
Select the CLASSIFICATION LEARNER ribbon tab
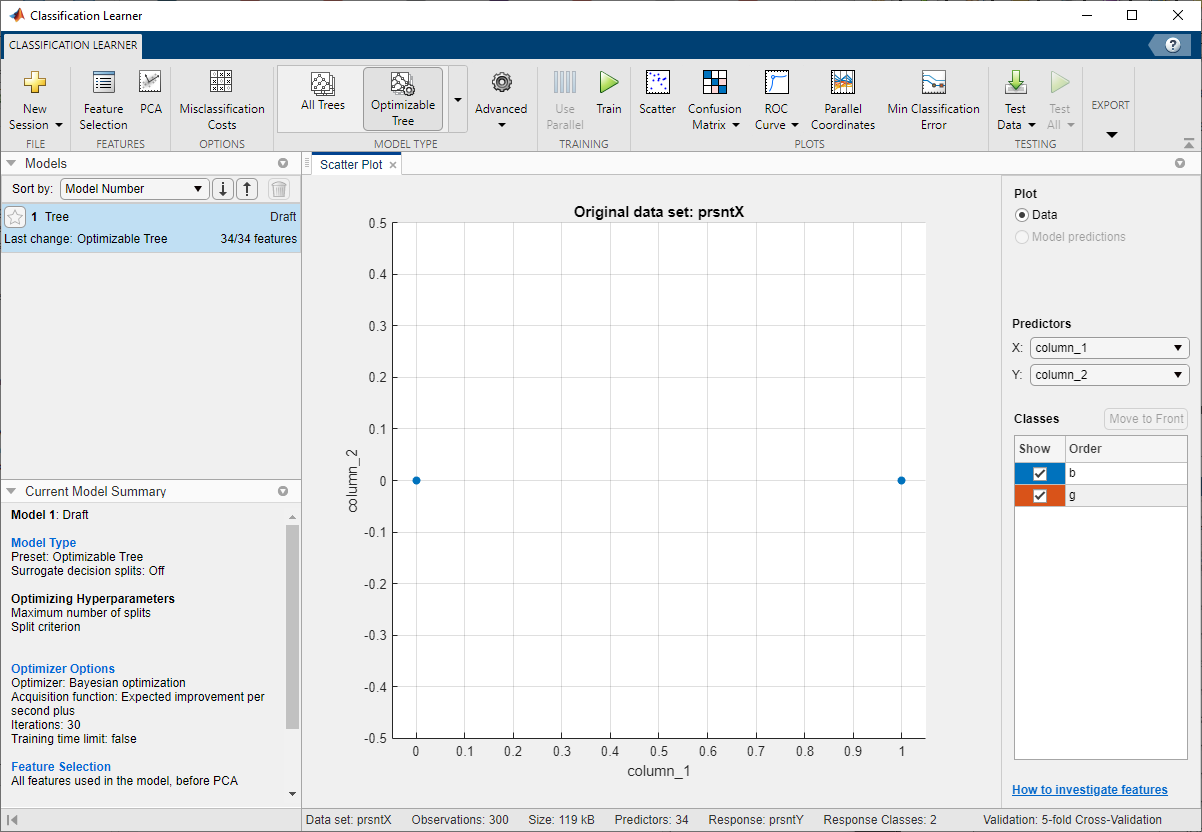point(73,45)
